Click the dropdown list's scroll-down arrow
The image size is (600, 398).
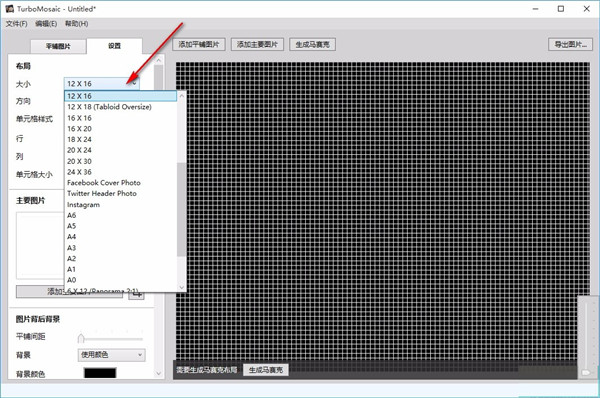pos(182,287)
